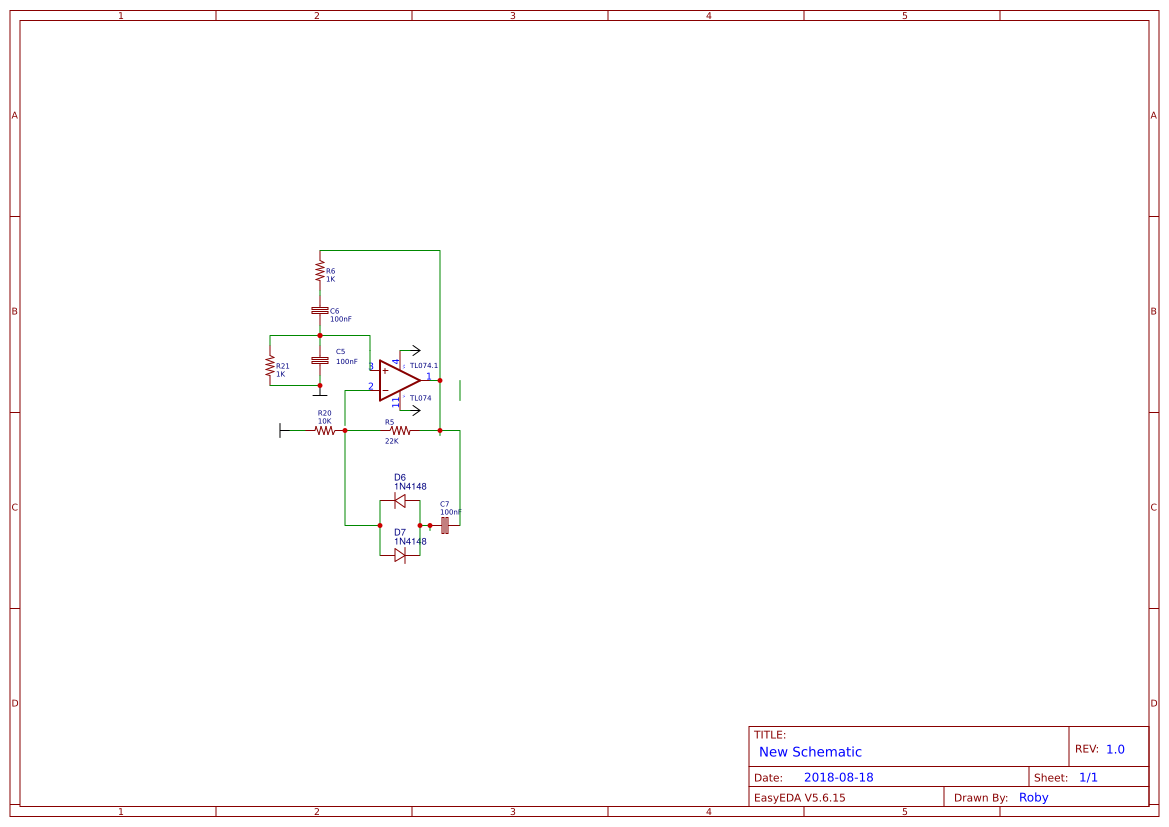The width and height of the screenshot is (1169, 827).
Task: Click the ground symbol left of R20
Action: click(x=279, y=431)
